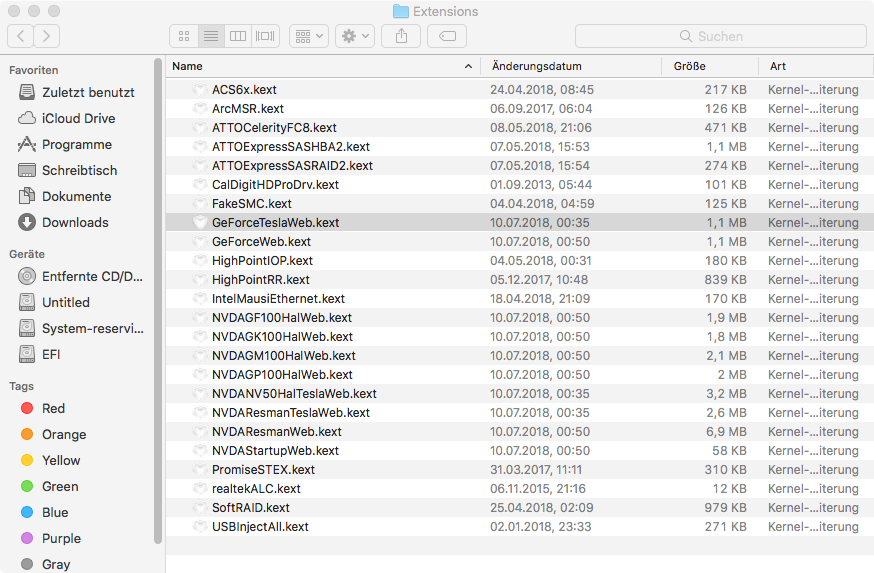The image size is (874, 573).
Task: Click the NVDAGP100HalWeb.kext file icon
Action: pyautogui.click(x=200, y=375)
